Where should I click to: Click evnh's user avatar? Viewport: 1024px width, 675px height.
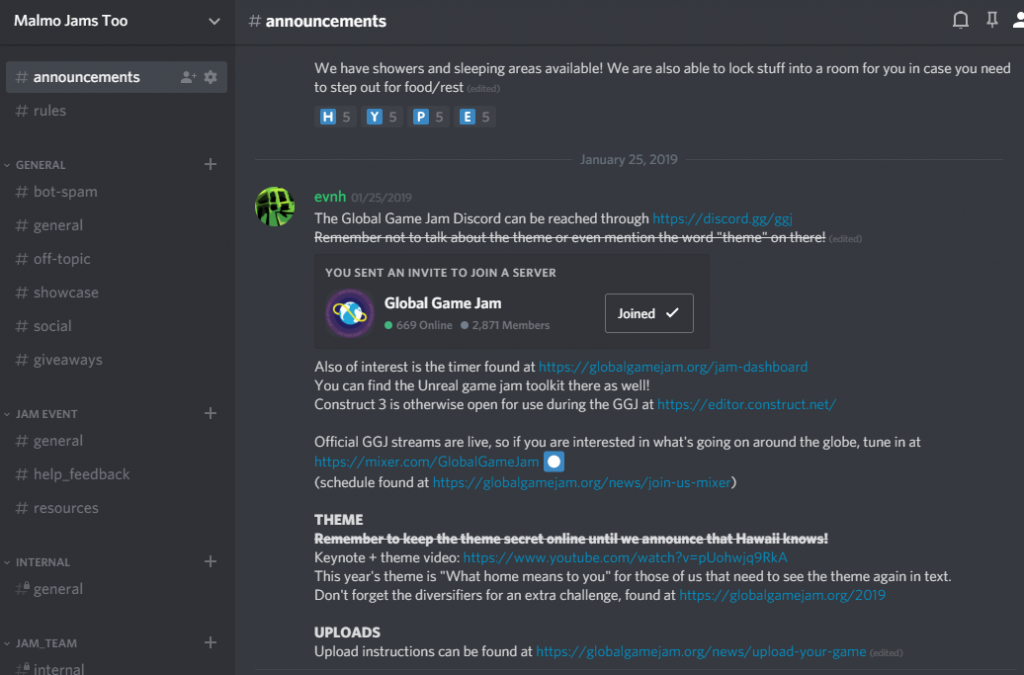[275, 206]
